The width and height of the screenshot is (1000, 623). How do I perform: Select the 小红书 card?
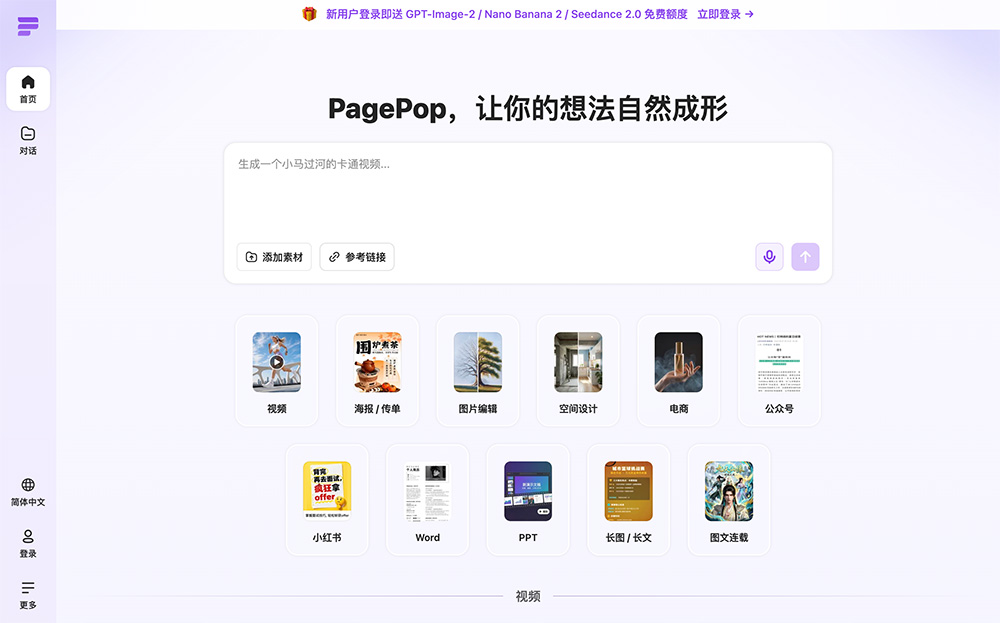click(x=327, y=500)
